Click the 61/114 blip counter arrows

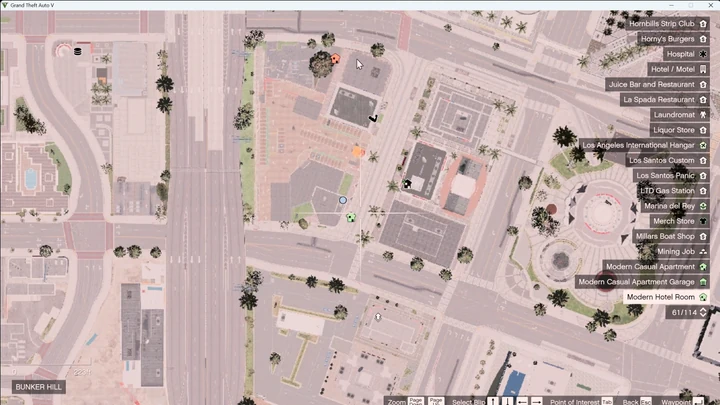coord(703,313)
